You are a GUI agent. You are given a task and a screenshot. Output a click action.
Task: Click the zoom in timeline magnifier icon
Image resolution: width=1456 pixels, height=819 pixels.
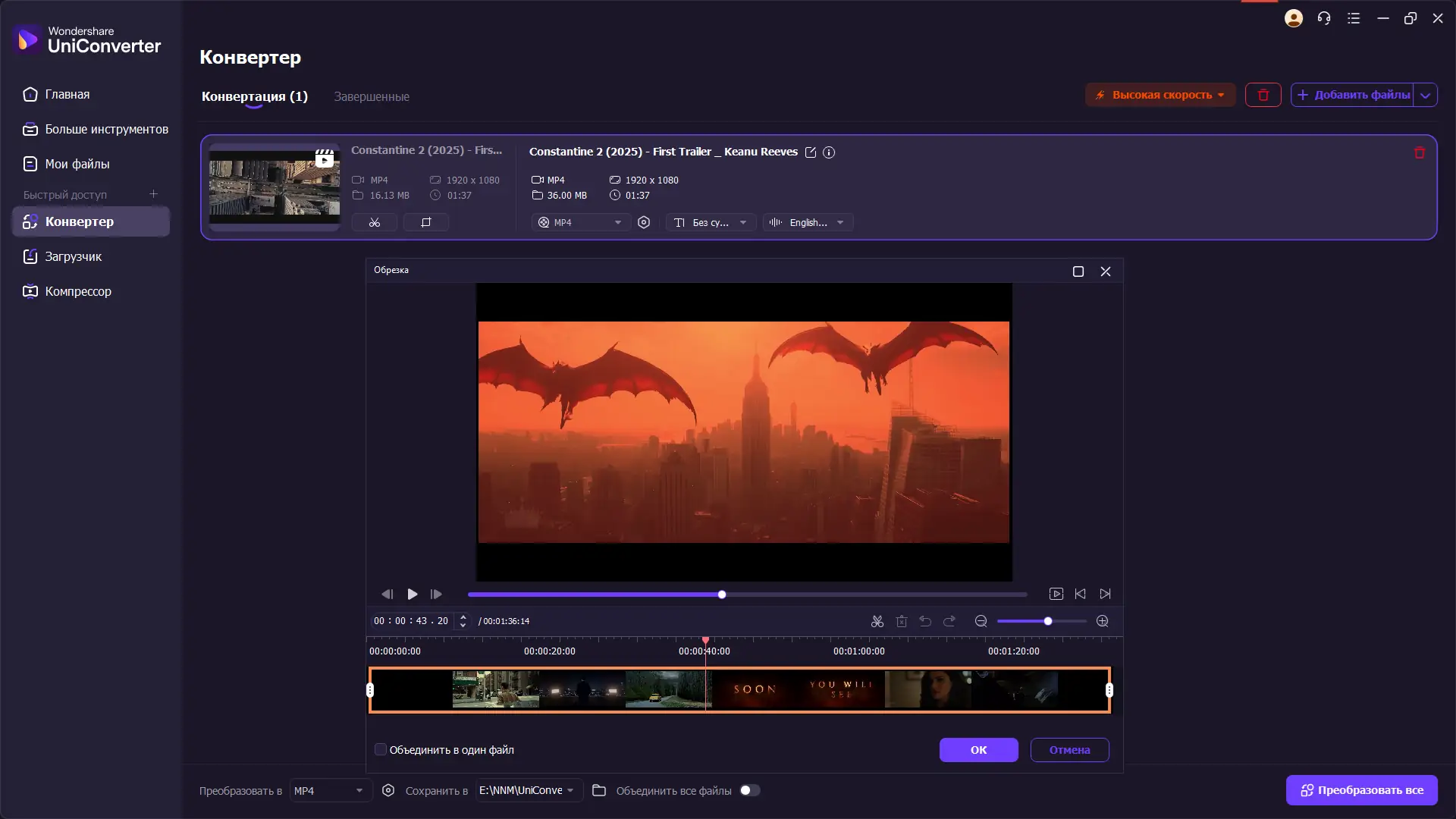pyautogui.click(x=1103, y=621)
